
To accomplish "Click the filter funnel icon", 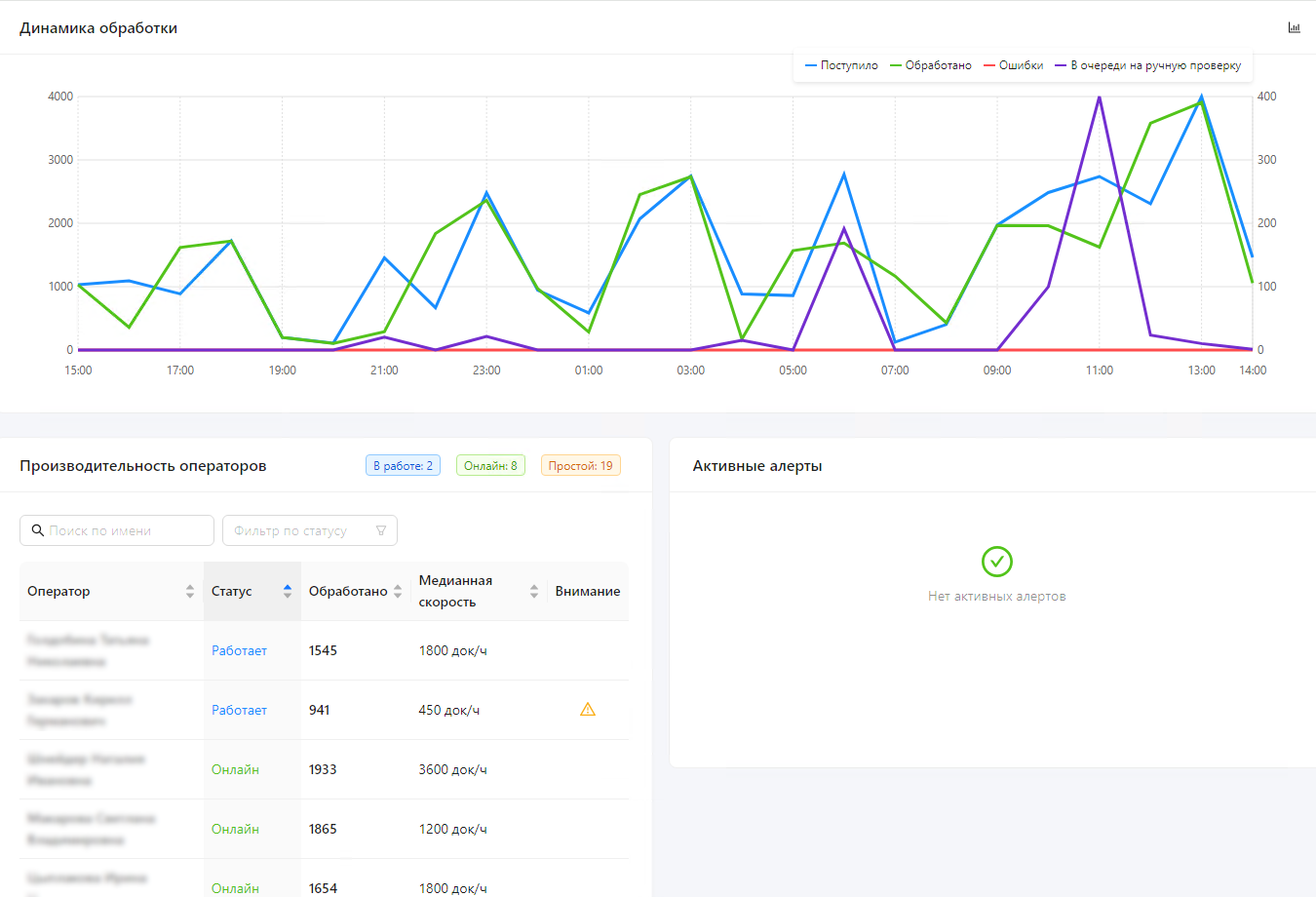I will click(381, 530).
